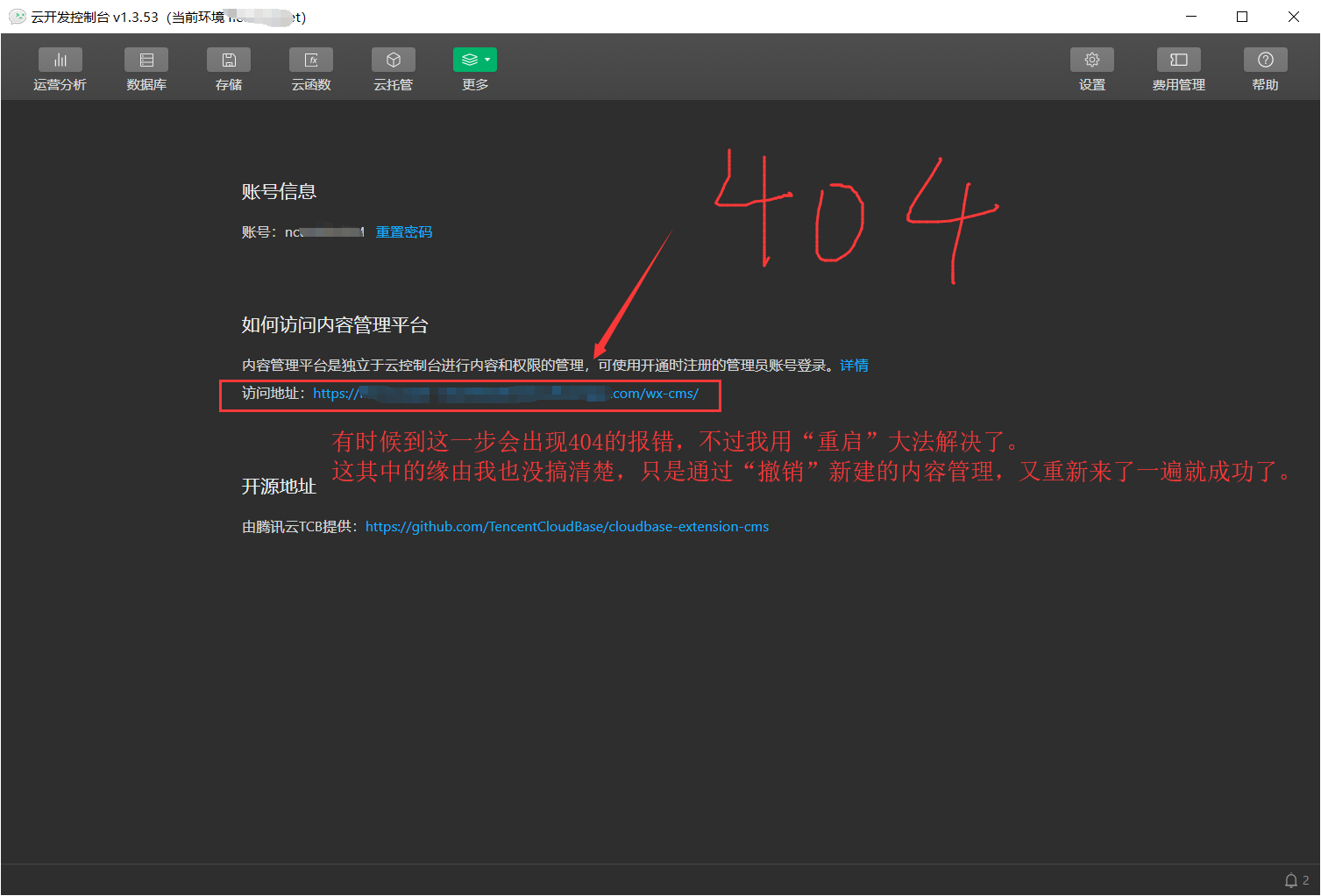Click the 开源地址 heading text
The width and height of the screenshot is (1321, 896).
point(279,487)
